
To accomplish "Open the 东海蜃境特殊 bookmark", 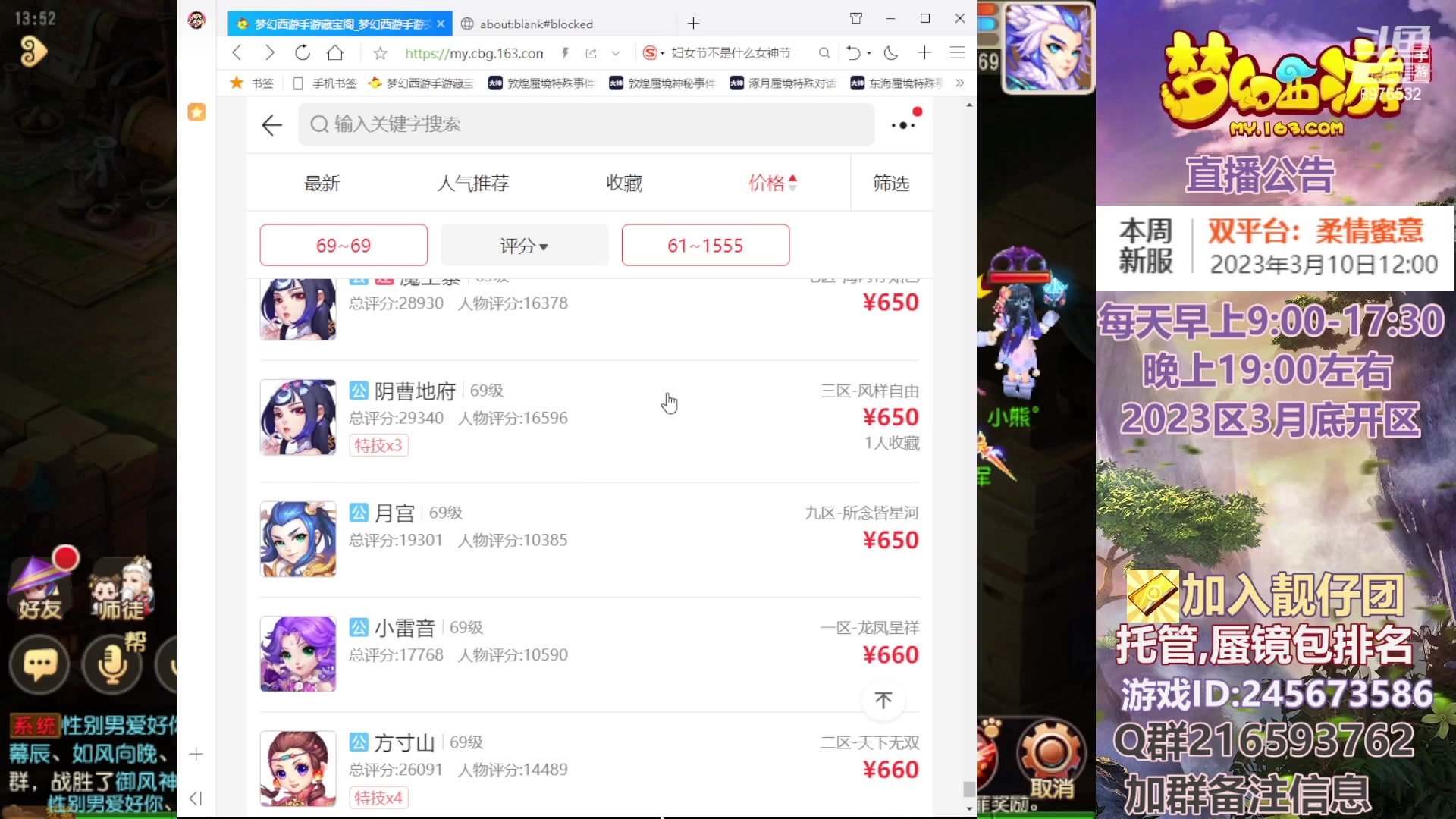I will click(897, 83).
